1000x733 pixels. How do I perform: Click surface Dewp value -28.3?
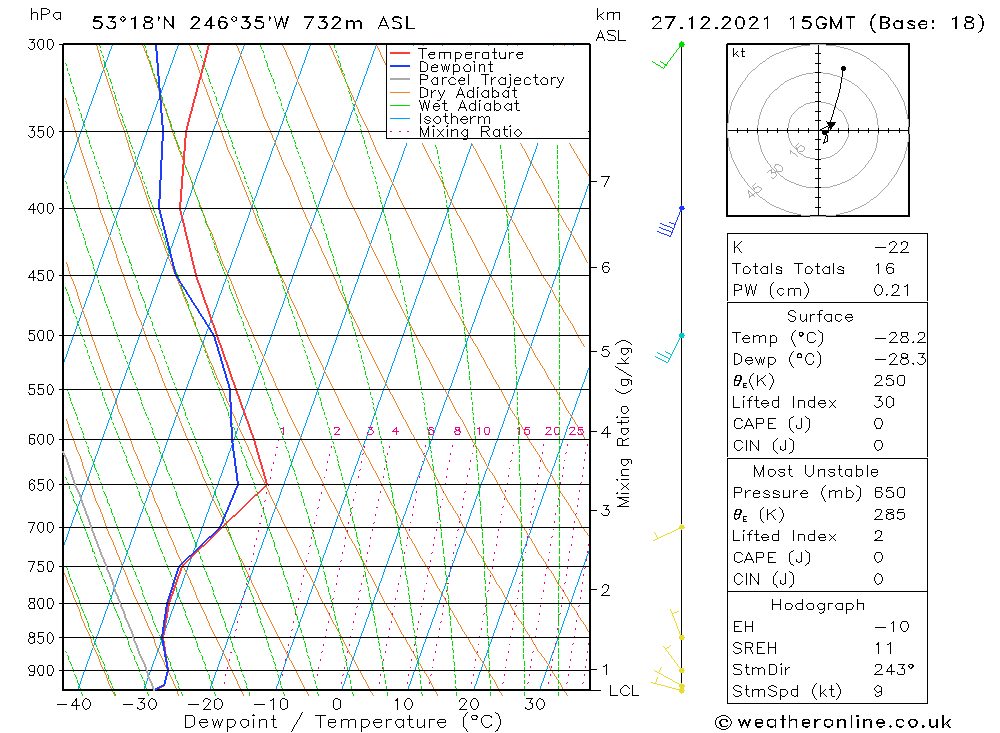click(900, 359)
